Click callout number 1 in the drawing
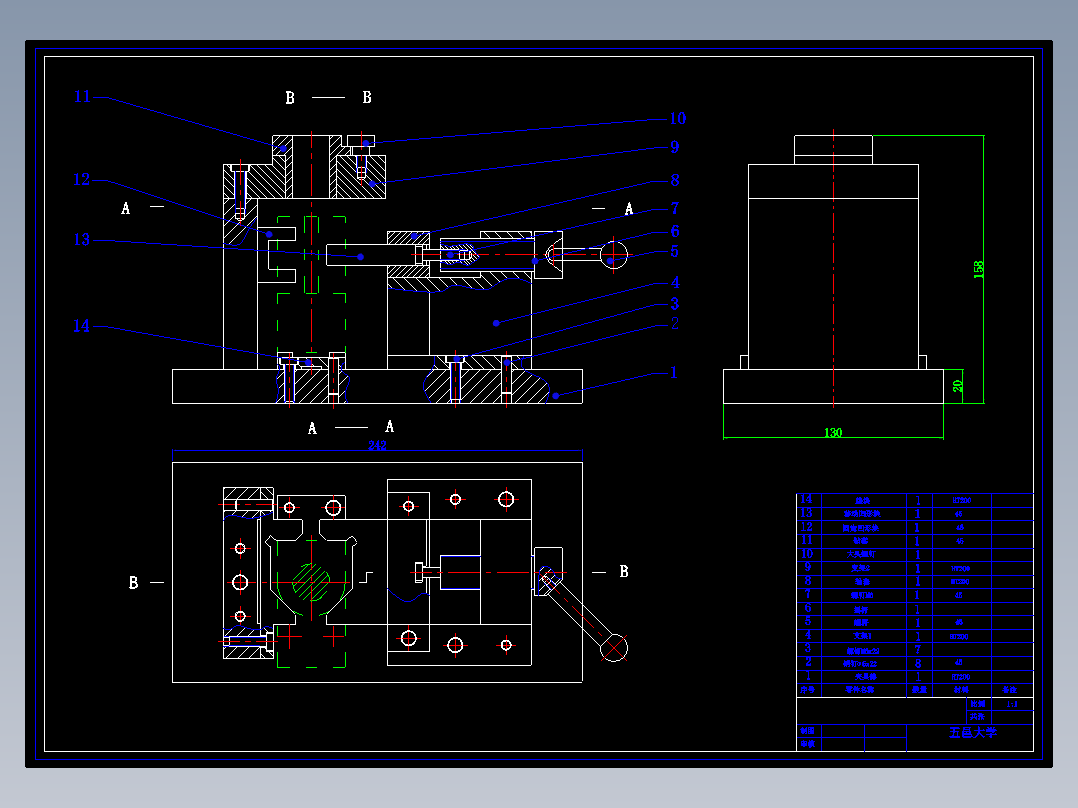The height and width of the screenshot is (808, 1078). click(x=674, y=373)
